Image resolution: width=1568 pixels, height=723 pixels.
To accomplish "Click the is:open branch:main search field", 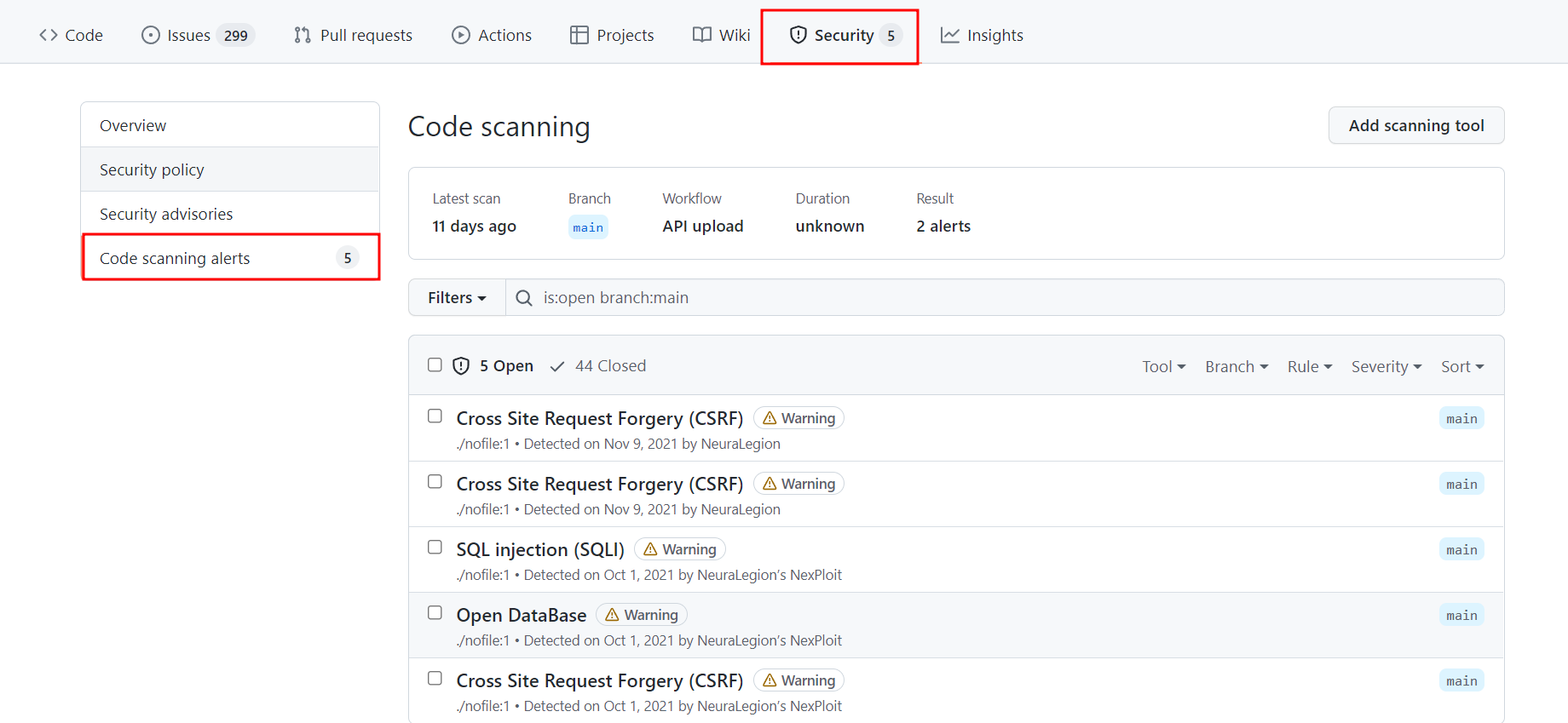I will tap(1005, 297).
